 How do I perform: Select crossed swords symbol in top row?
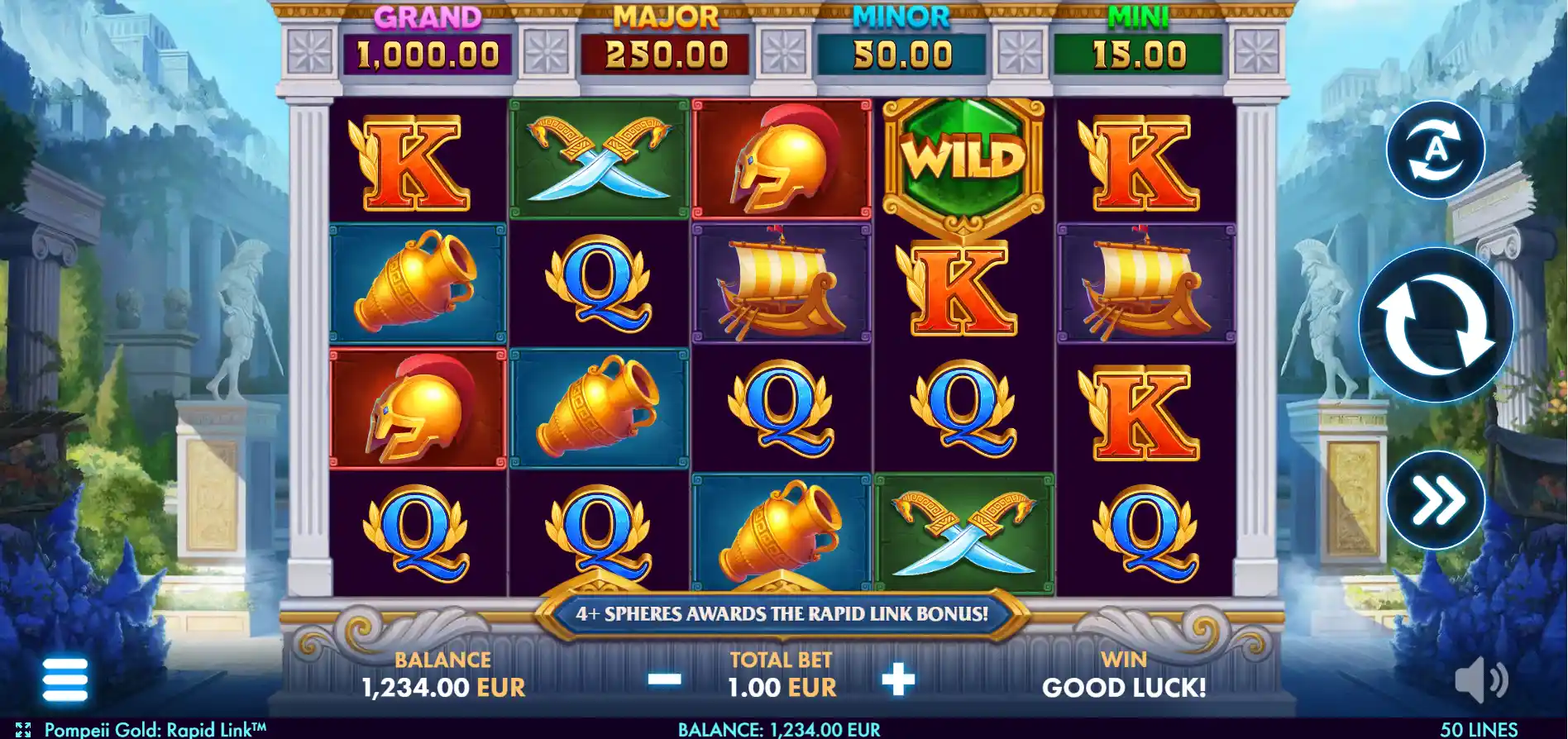[x=600, y=160]
